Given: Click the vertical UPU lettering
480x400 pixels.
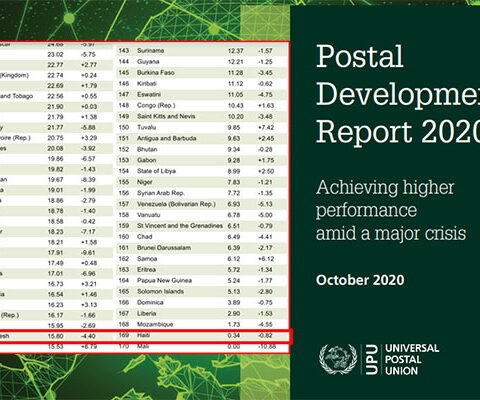Looking at the screenshot, I should click(x=372, y=360).
